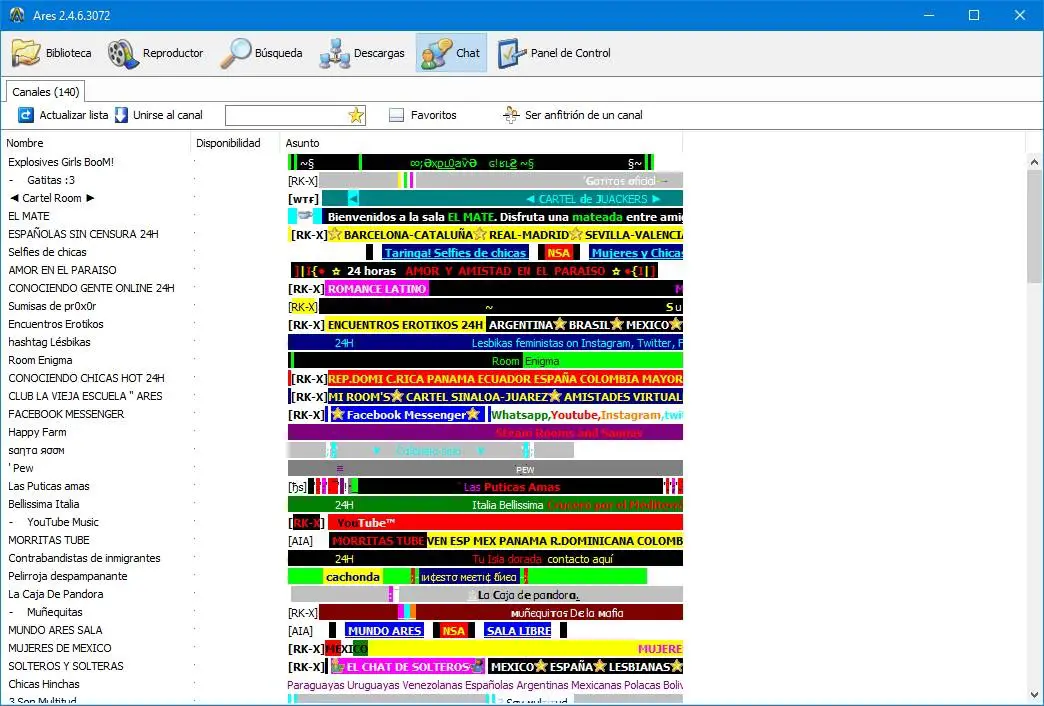This screenshot has width=1044, height=706.
Task: Click the "MUNDO ARES" topic link text
Action: click(x=385, y=630)
